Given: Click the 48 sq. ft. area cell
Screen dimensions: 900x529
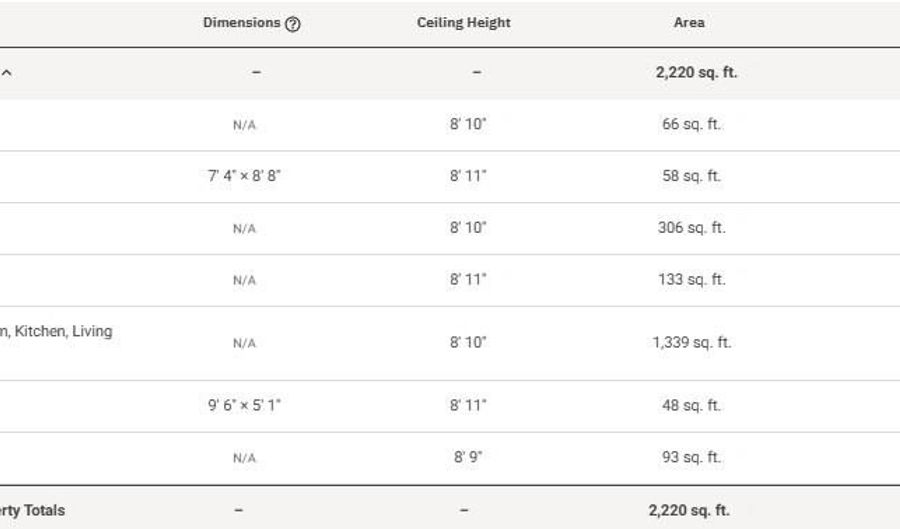Looking at the screenshot, I should (691, 405).
